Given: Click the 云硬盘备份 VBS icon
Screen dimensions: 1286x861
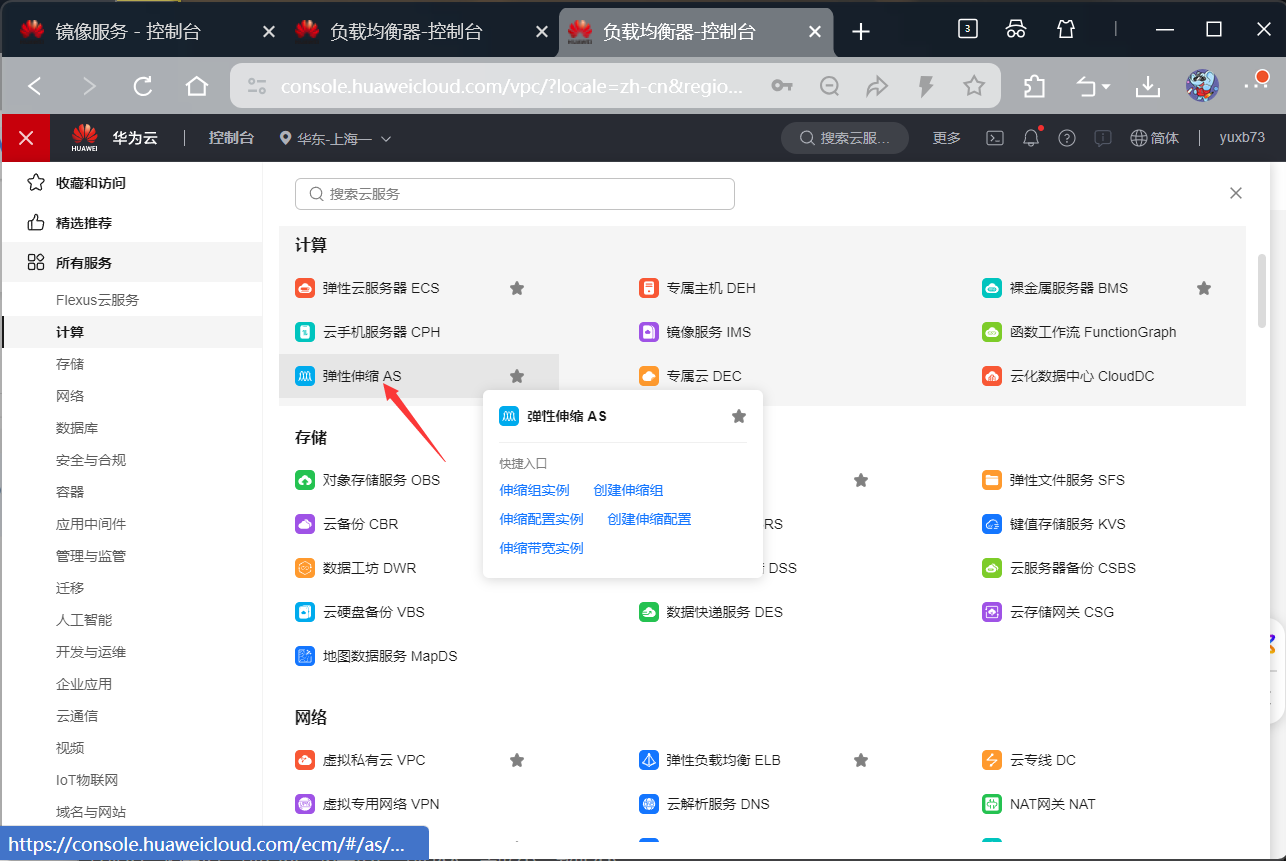Looking at the screenshot, I should (305, 612).
